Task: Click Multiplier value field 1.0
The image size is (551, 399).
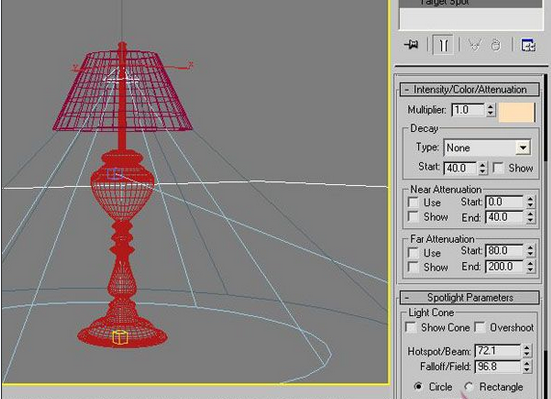Action: pos(468,110)
